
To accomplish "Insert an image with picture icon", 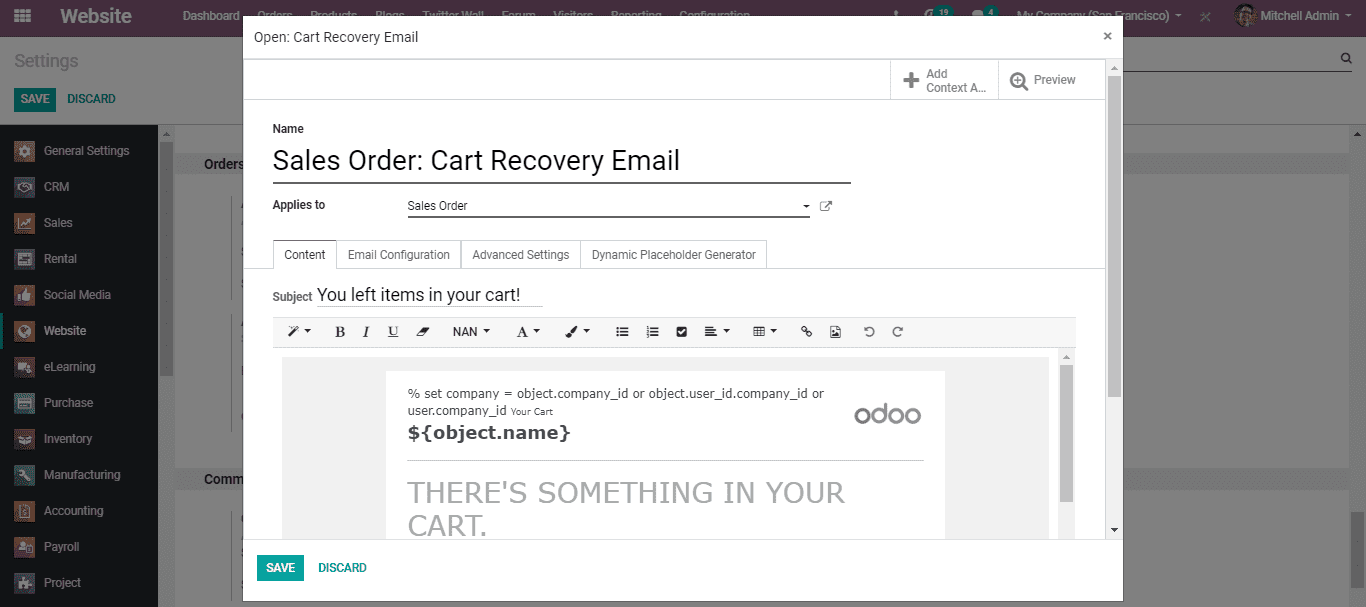I will tap(835, 332).
